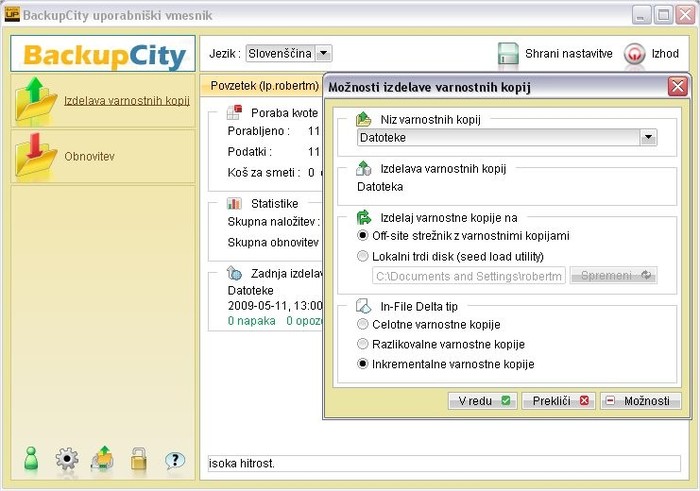The image size is (700, 491).
Task: Click the Možnosti button
Action: click(641, 401)
